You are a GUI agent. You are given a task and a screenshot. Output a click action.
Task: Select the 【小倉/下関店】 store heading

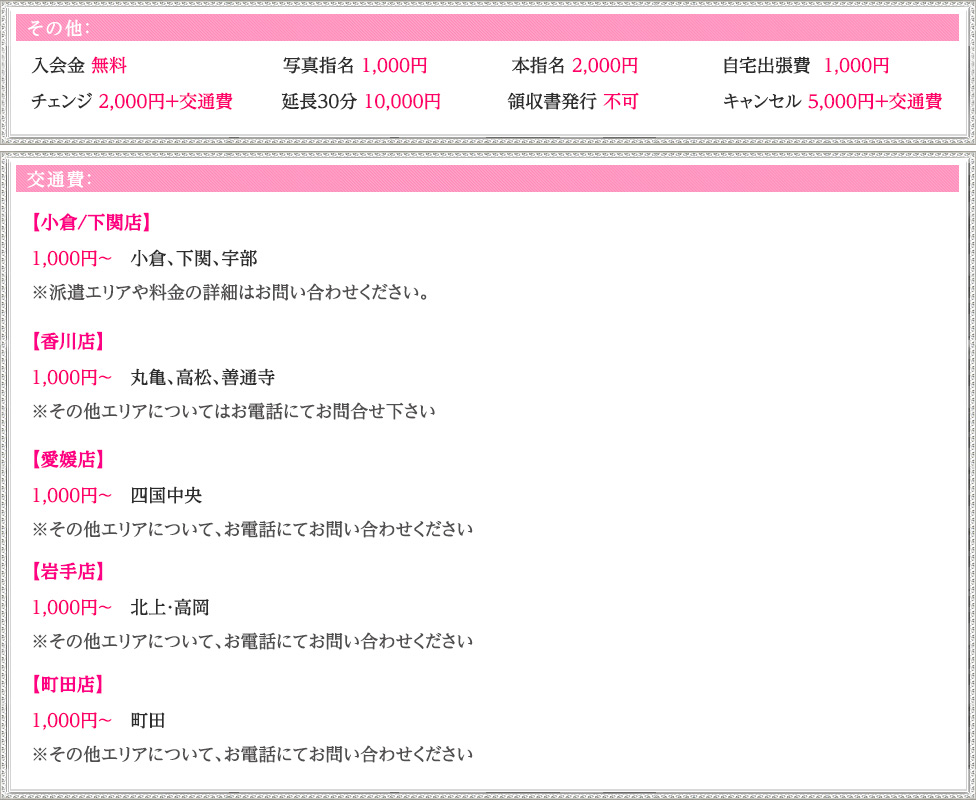tap(90, 223)
